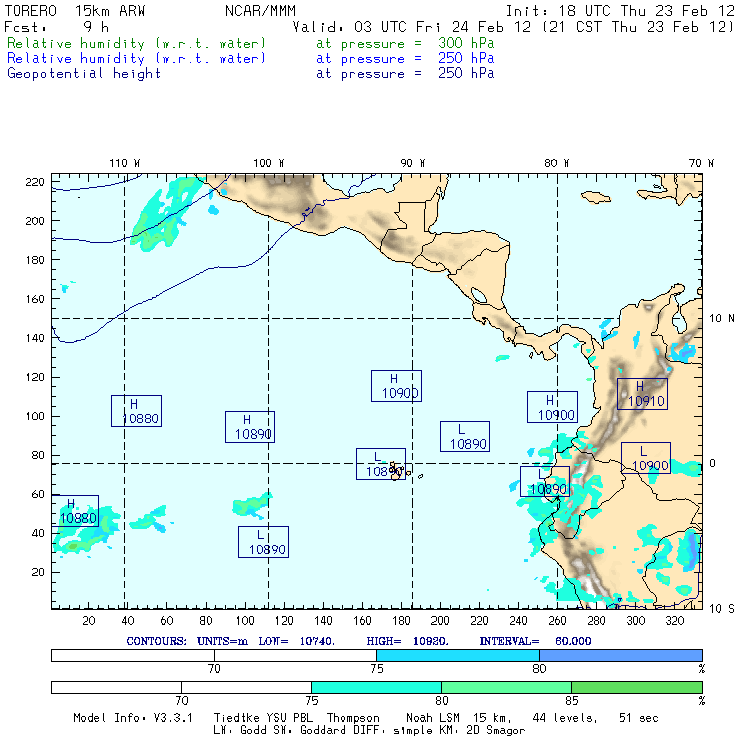
Task: Click the 'INTERVAL= 60.000' contour text
Action: point(535,641)
